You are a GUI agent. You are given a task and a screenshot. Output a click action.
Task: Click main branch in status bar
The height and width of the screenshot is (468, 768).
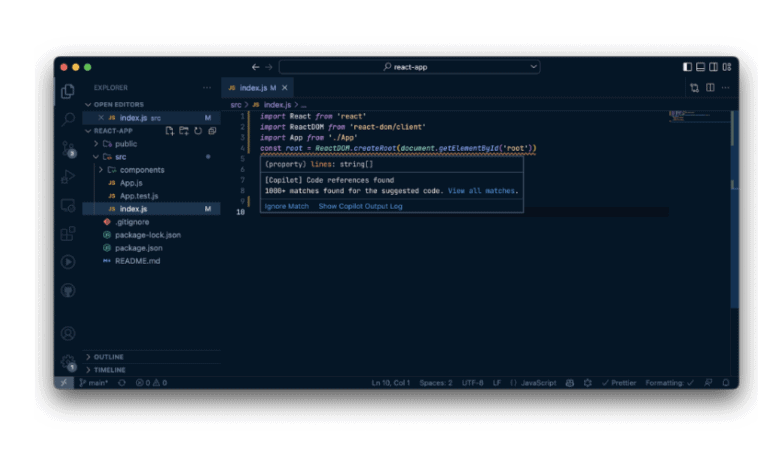click(94, 383)
